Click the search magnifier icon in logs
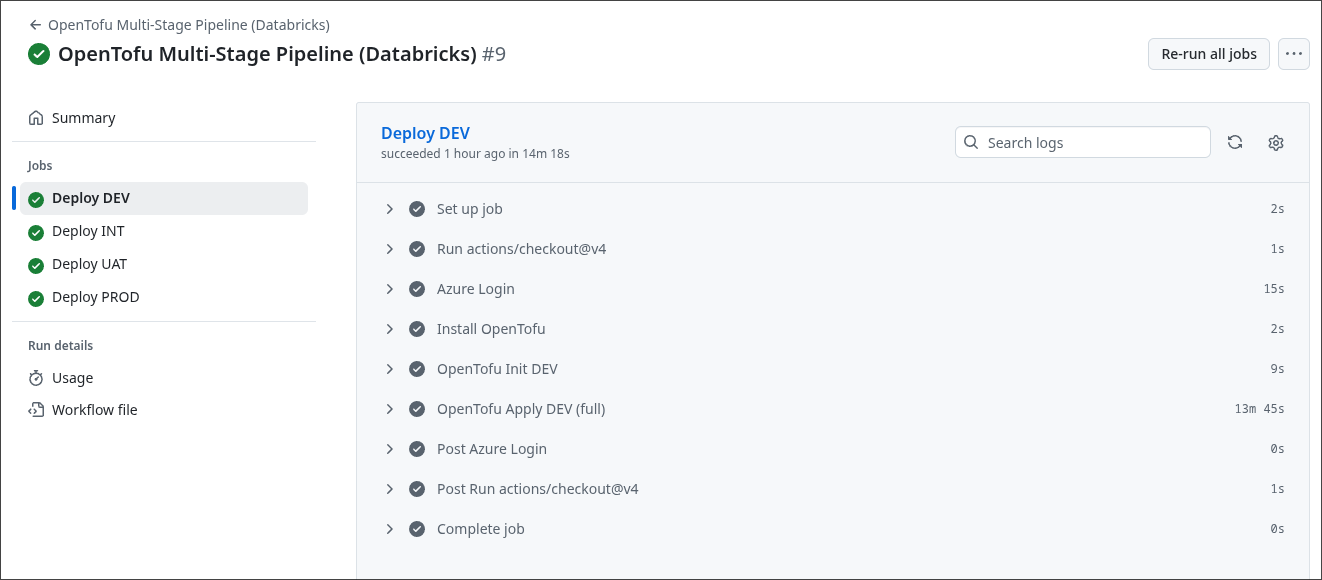 971,143
